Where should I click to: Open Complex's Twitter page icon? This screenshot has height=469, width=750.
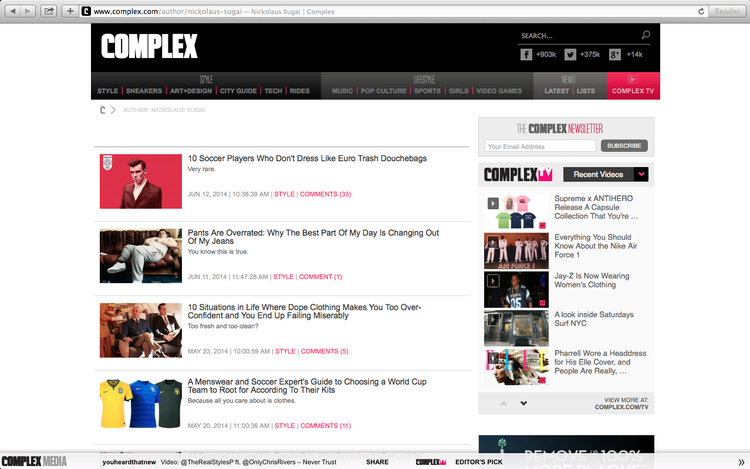(x=570, y=55)
